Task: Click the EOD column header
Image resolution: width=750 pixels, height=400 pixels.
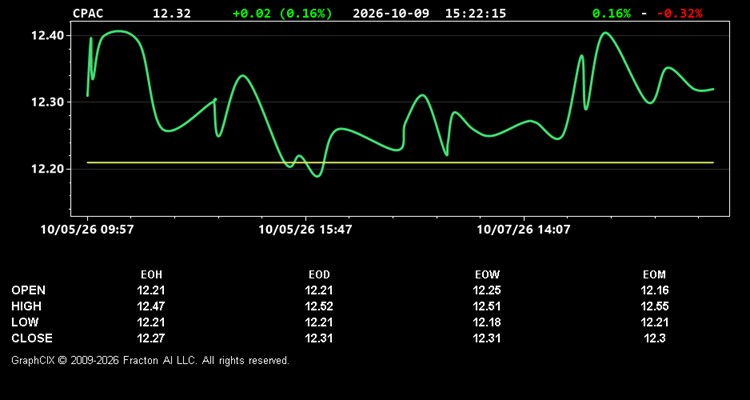Action: 319,275
